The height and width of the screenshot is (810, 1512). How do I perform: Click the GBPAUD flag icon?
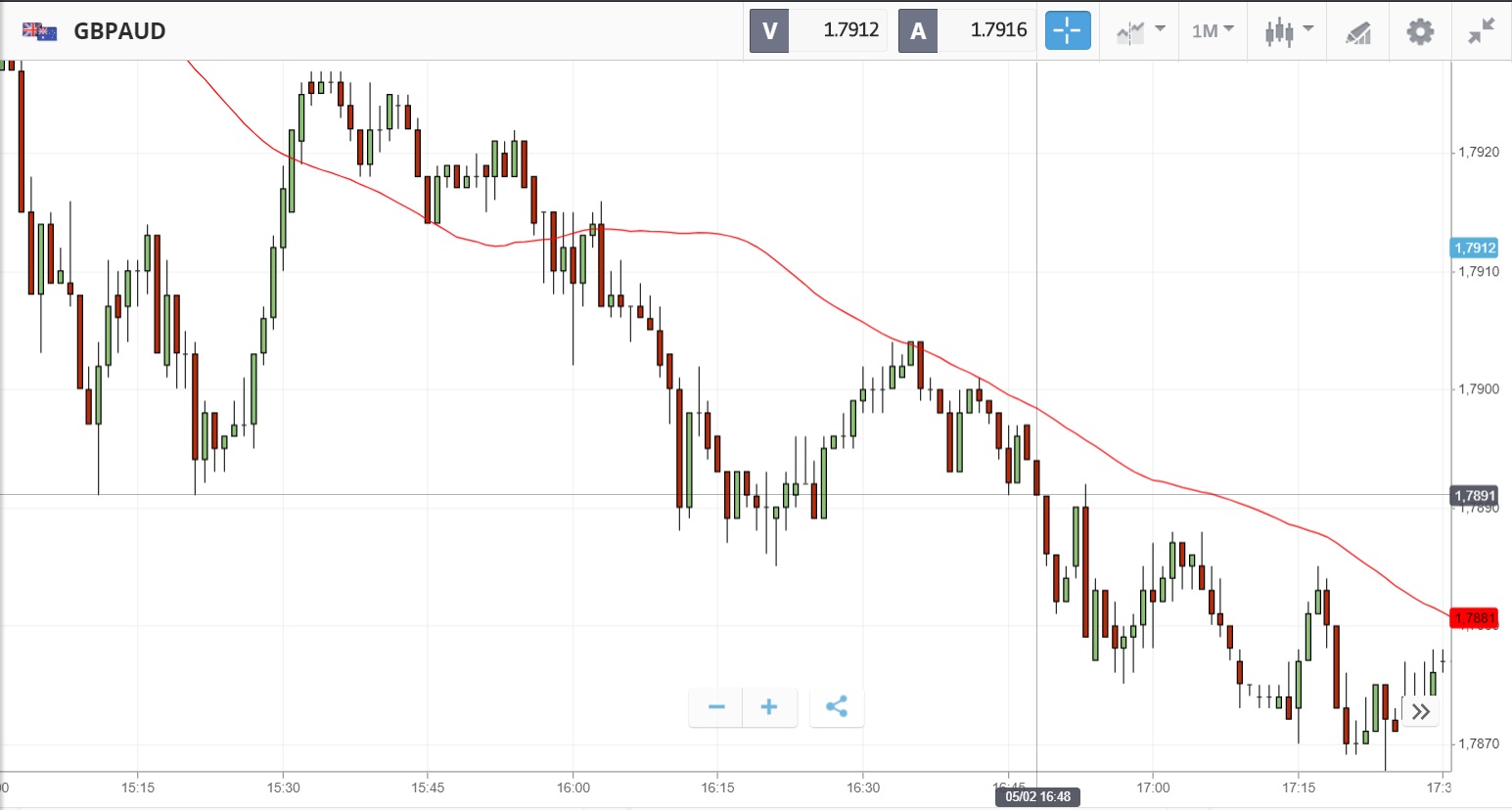pos(39,31)
